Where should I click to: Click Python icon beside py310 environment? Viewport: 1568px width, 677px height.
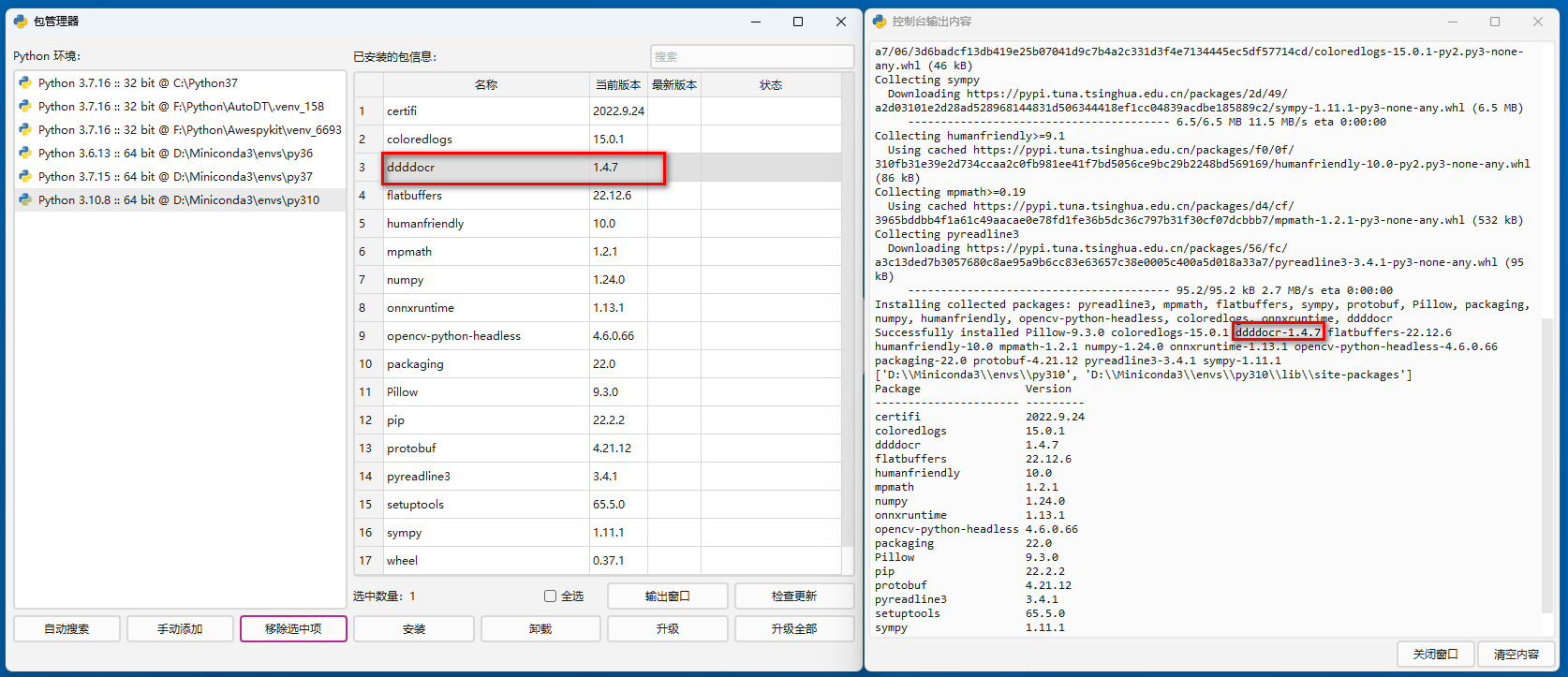[25, 199]
